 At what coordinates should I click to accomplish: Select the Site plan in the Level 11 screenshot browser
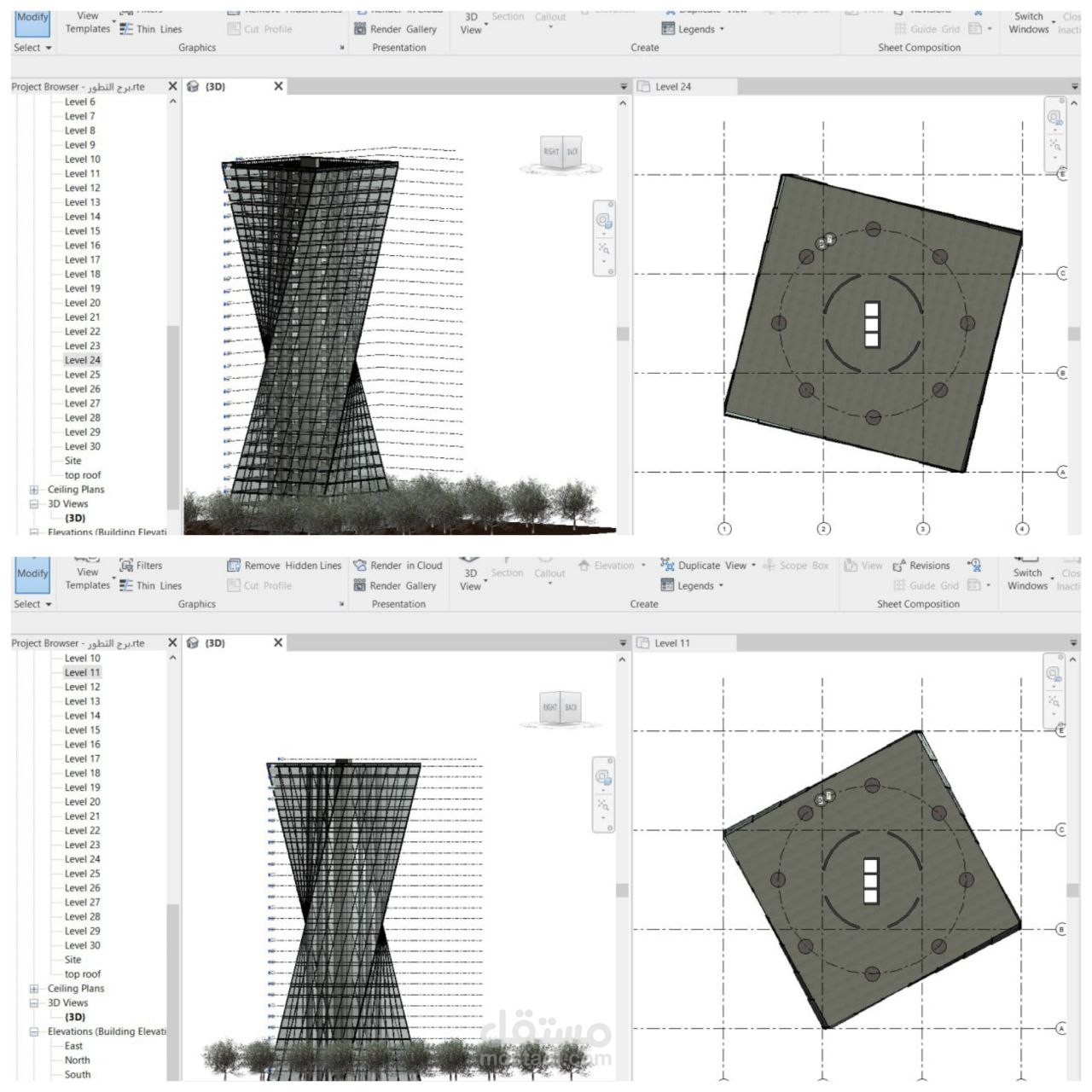tap(73, 960)
